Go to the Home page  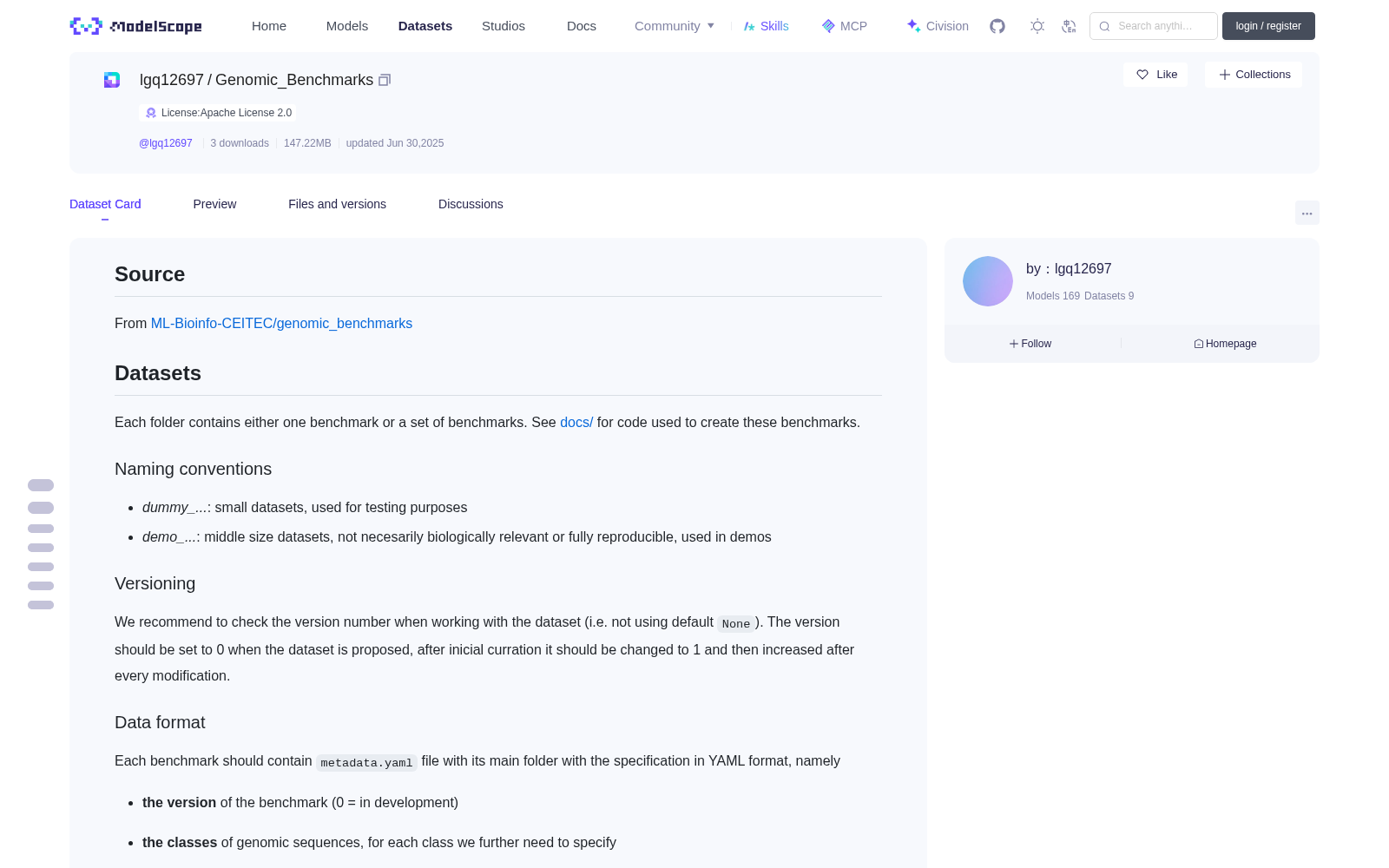click(x=269, y=26)
